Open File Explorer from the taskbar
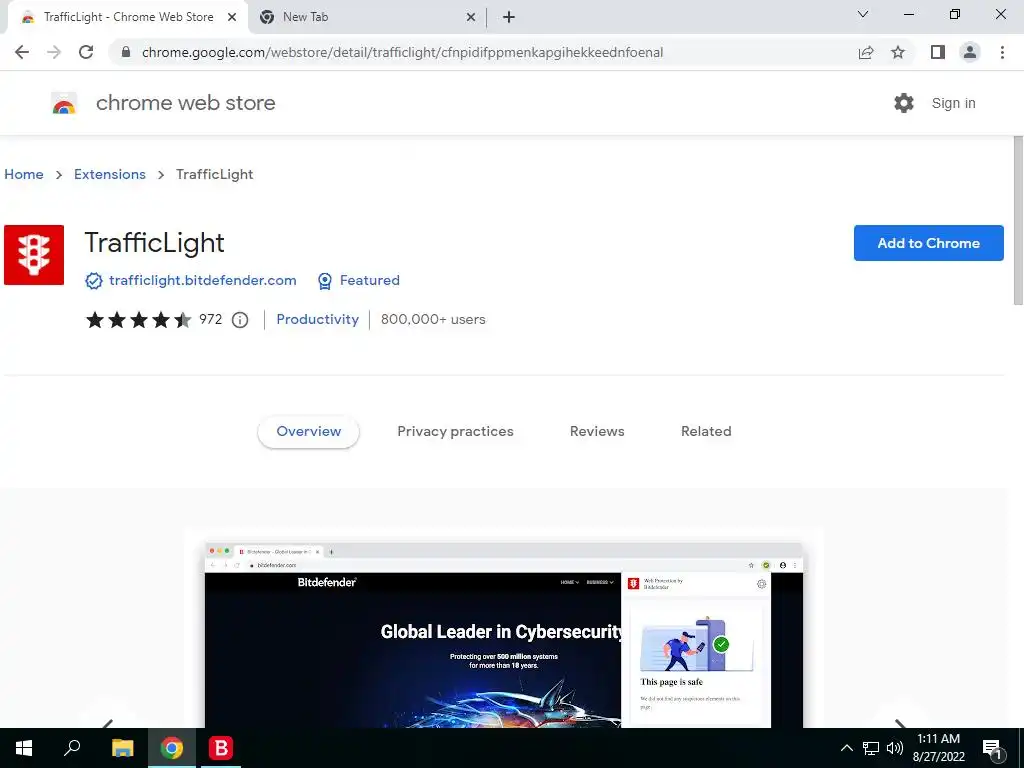 122,748
